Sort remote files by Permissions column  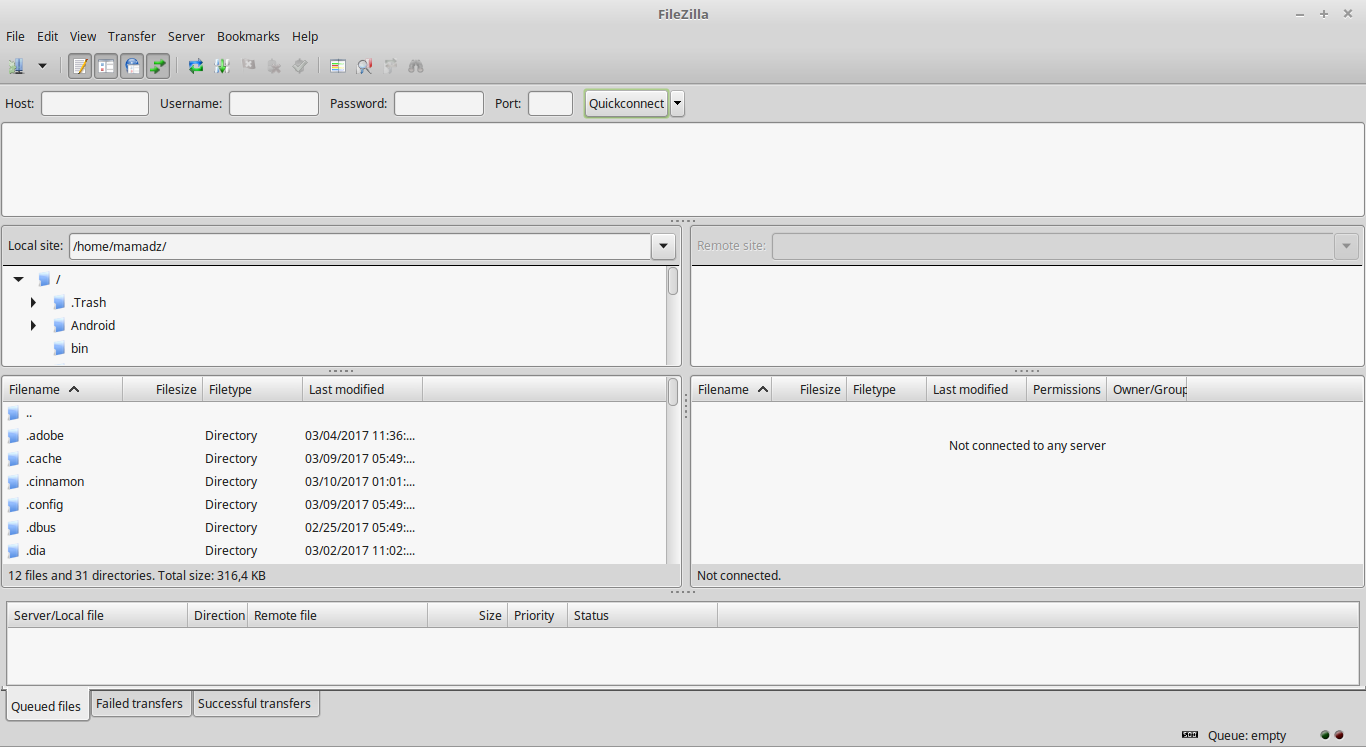click(x=1067, y=390)
